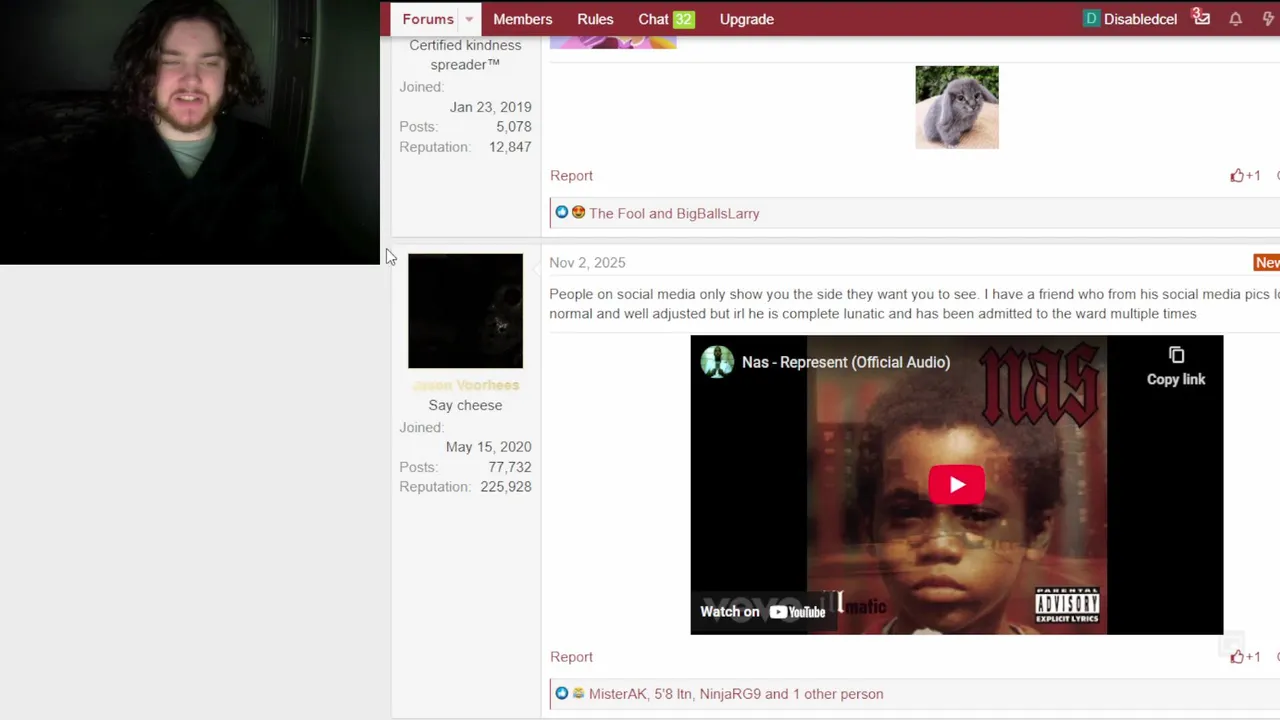The height and width of the screenshot is (720, 1280).
Task: Report the Jan 23, 2019 user's post
Action: [x=571, y=175]
